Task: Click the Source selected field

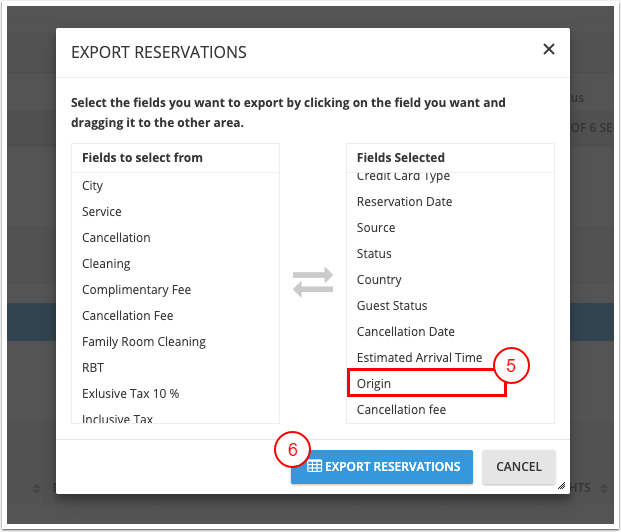Action: pyautogui.click(x=376, y=228)
